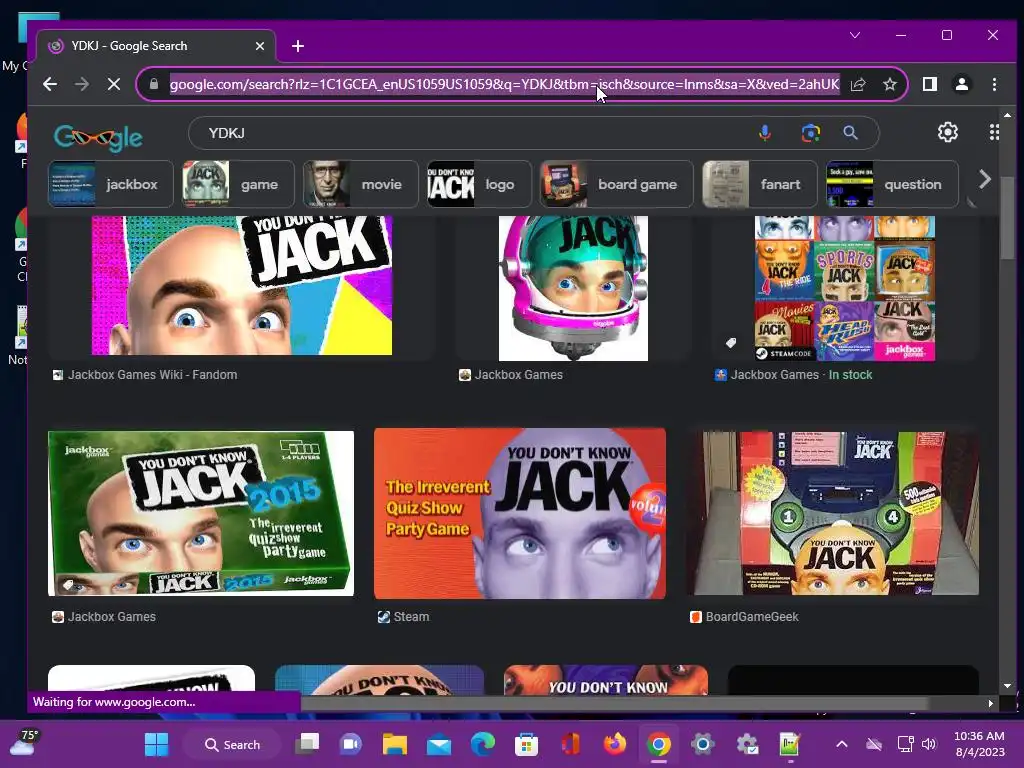View site information padlock icon
The height and width of the screenshot is (768, 1024).
point(153,84)
